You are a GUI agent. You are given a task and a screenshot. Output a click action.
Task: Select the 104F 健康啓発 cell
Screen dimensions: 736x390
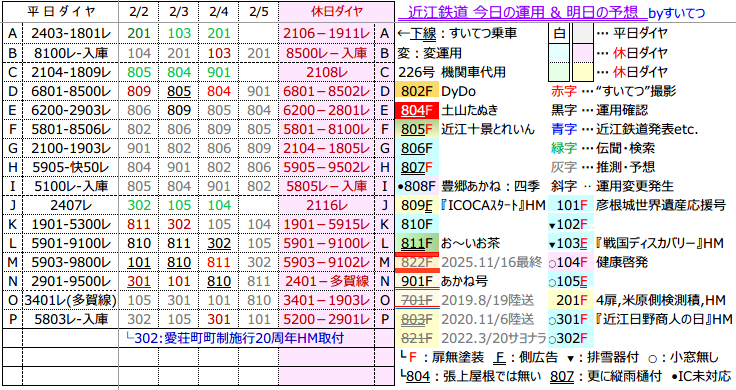[x=571, y=262]
